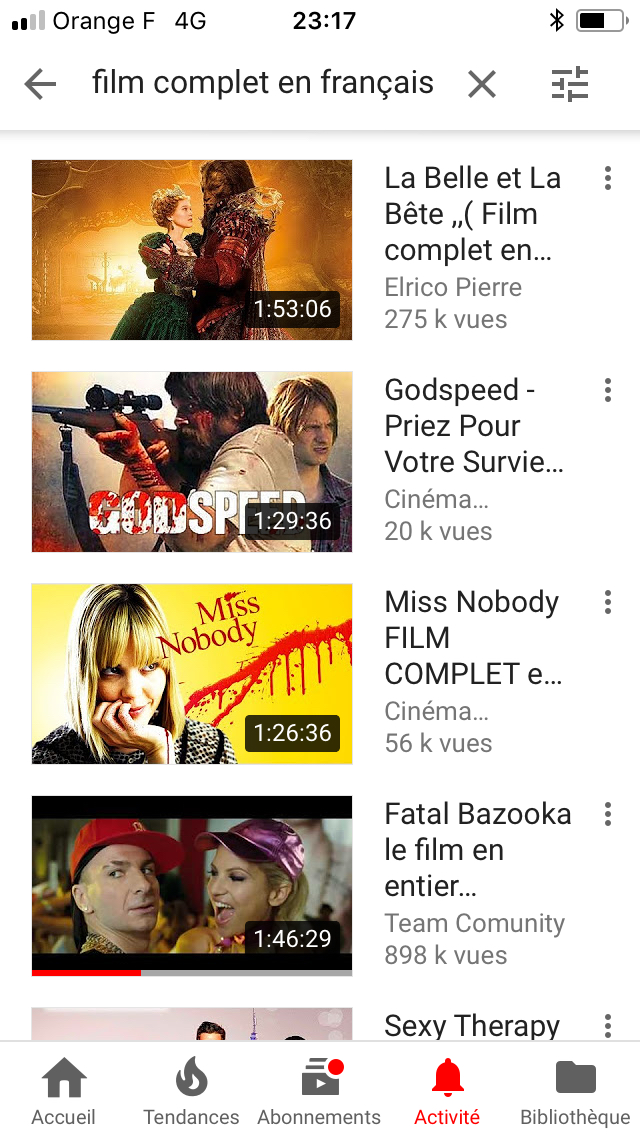Viewport: 640px width, 1136px height.
Task: Open the Abonnements subscriptions tab
Action: pos(319,1092)
